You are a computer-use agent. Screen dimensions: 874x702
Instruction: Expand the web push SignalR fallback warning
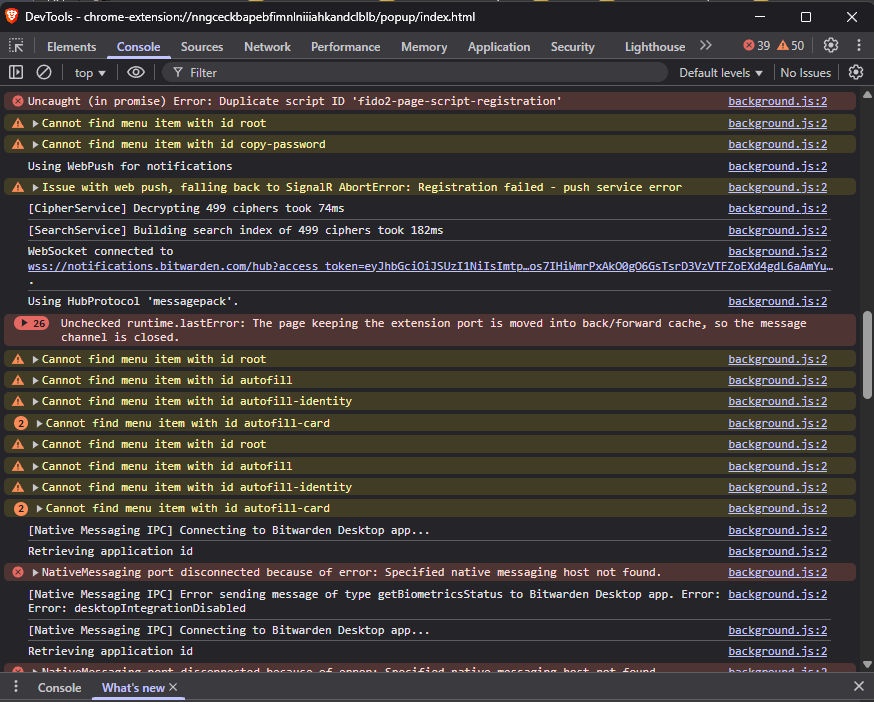pyautogui.click(x=36, y=188)
